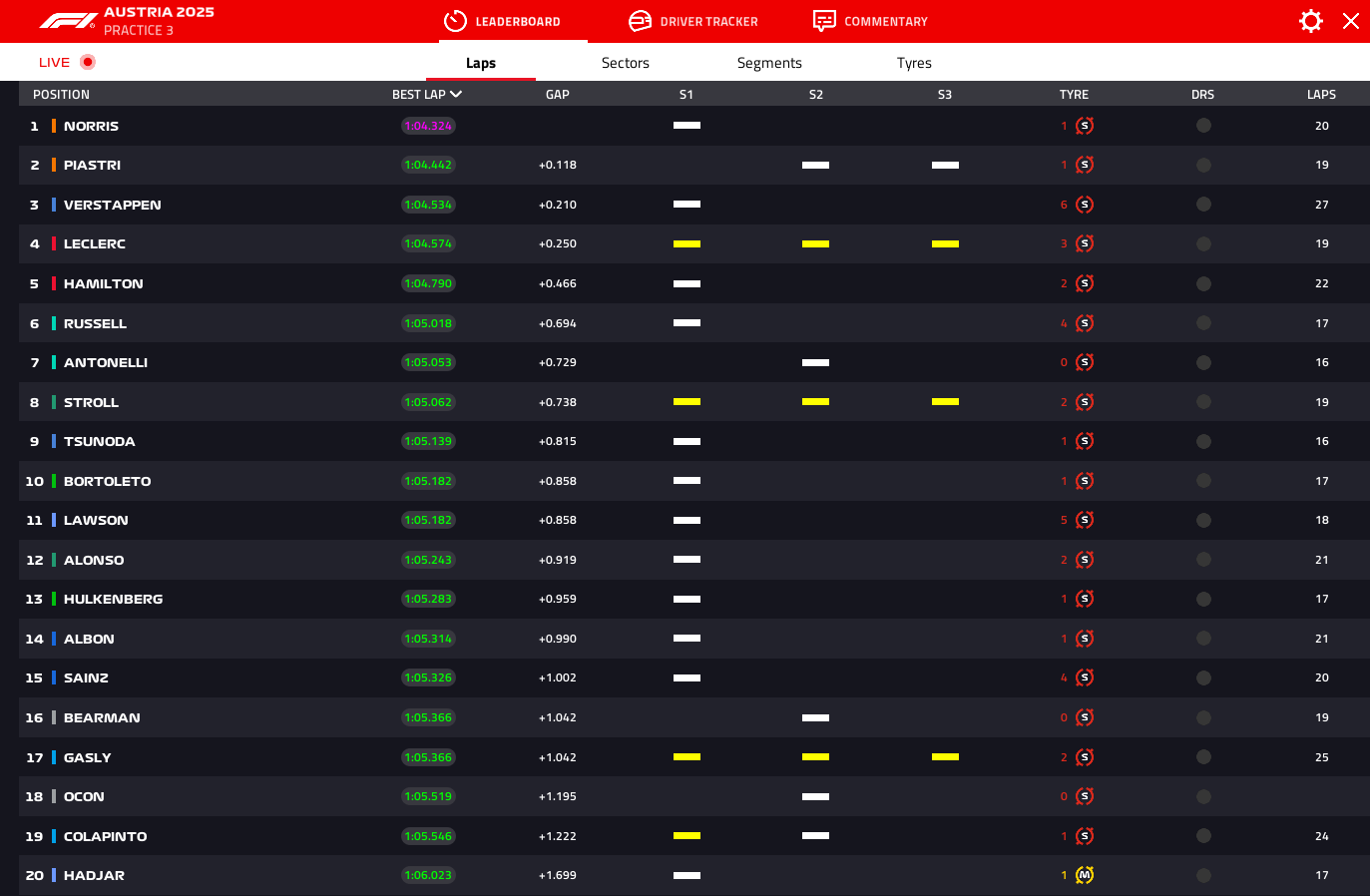The width and height of the screenshot is (1370, 896).
Task: Click Hadjar's DRS indicator dot
Action: pos(1203,875)
